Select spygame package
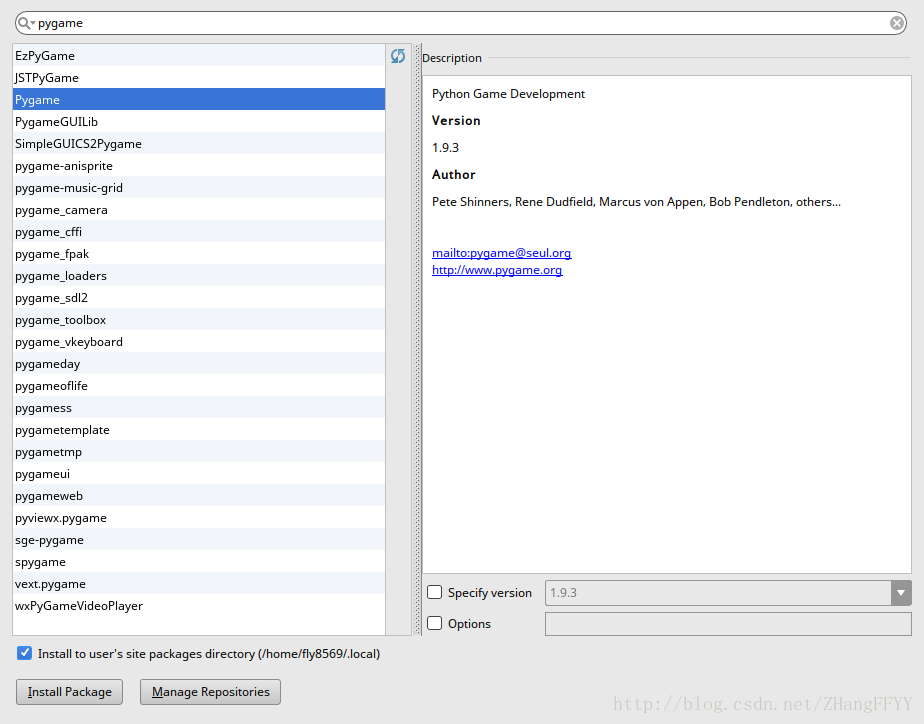This screenshot has height=724, width=924. pos(199,561)
